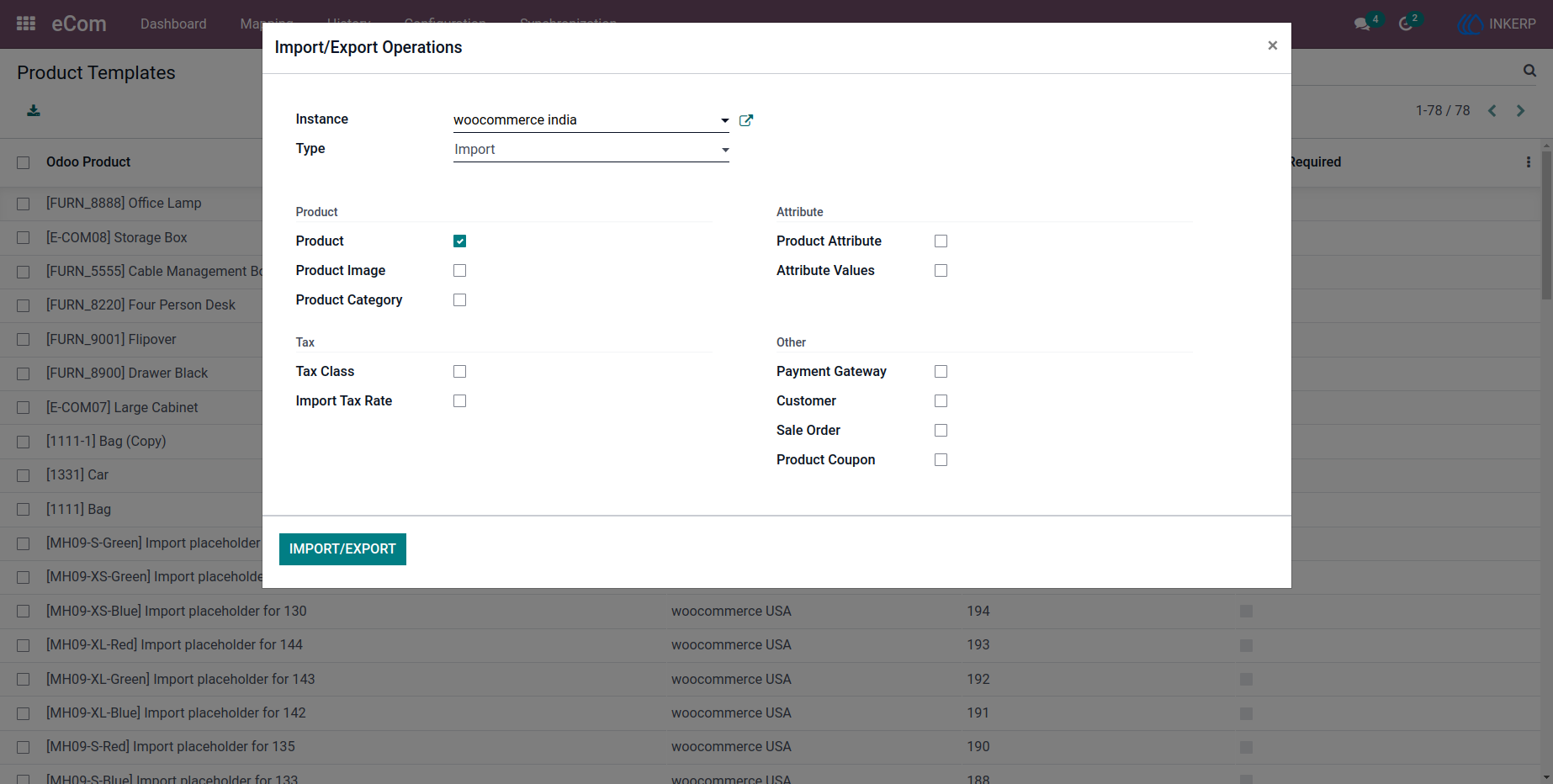The image size is (1553, 784).
Task: Click the vertical scrollbar of the list
Action: tap(1546, 227)
